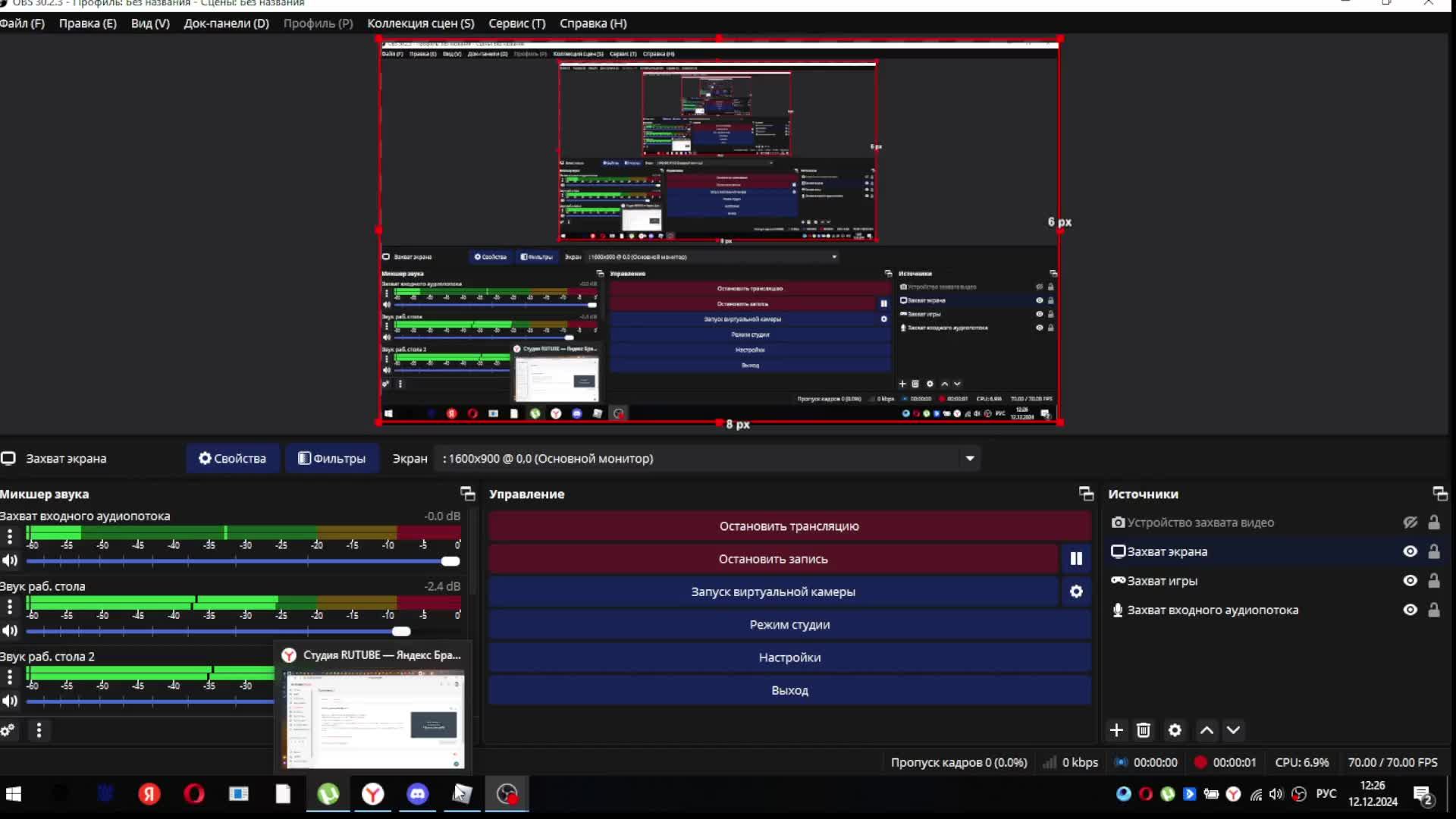Adjust Захват входного аудиопотока volume slider
This screenshot has height=819, width=1456.
(x=450, y=561)
